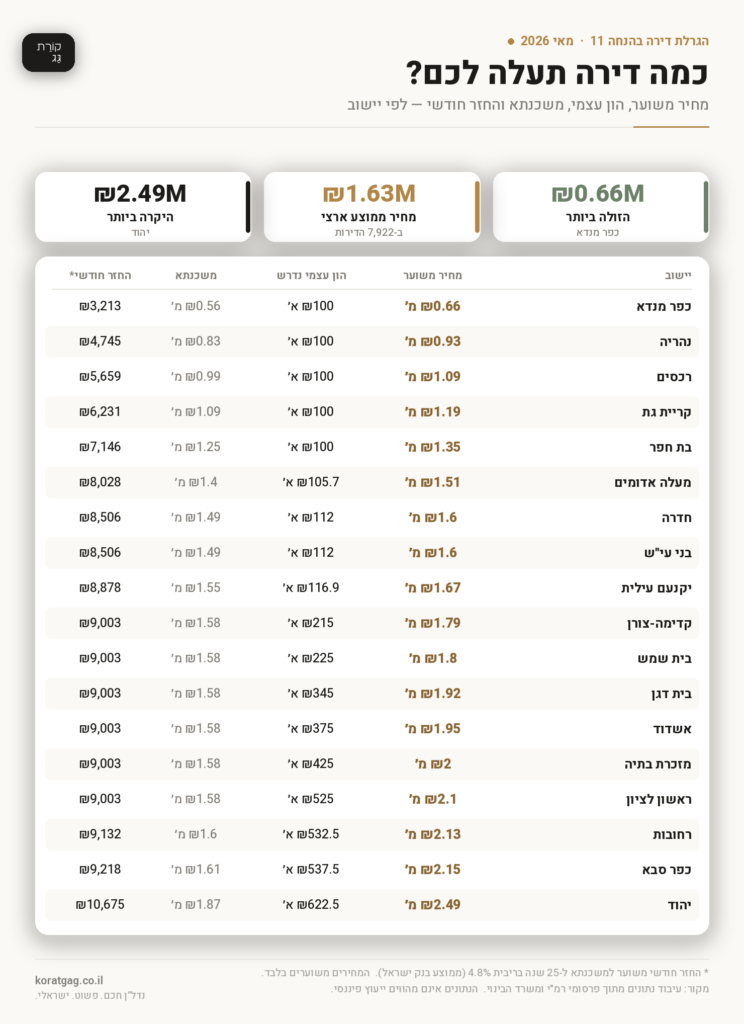The image size is (744, 1024).
Task: Select the נהריה row name
Action: coord(675,342)
